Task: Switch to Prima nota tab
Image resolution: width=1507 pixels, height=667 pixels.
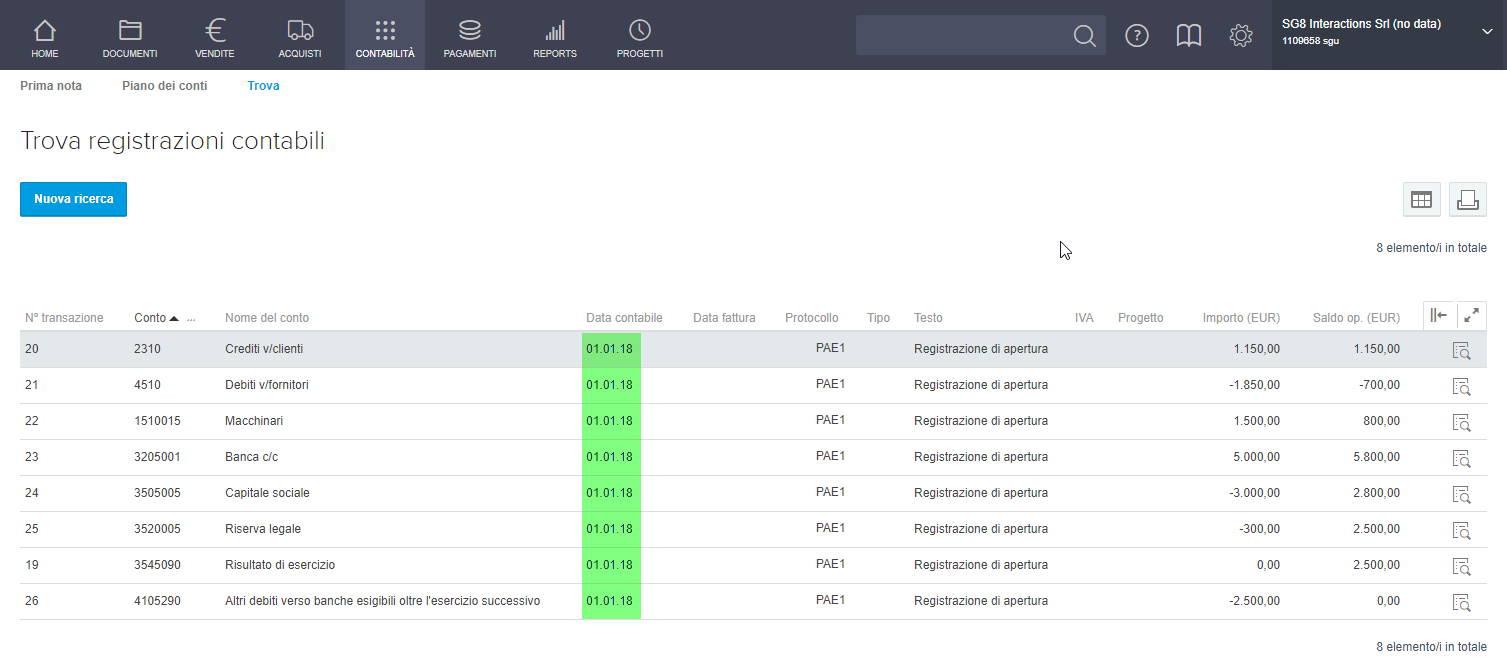Action: click(51, 86)
